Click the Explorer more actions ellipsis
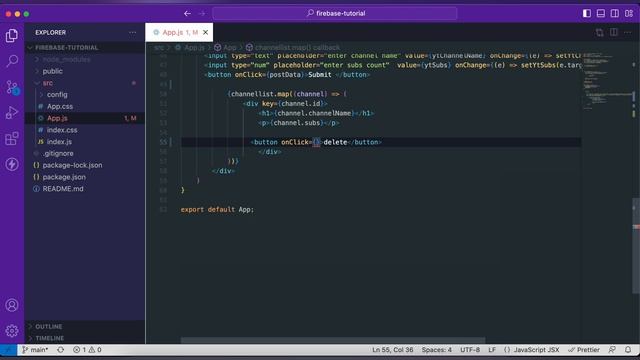 click(133, 32)
